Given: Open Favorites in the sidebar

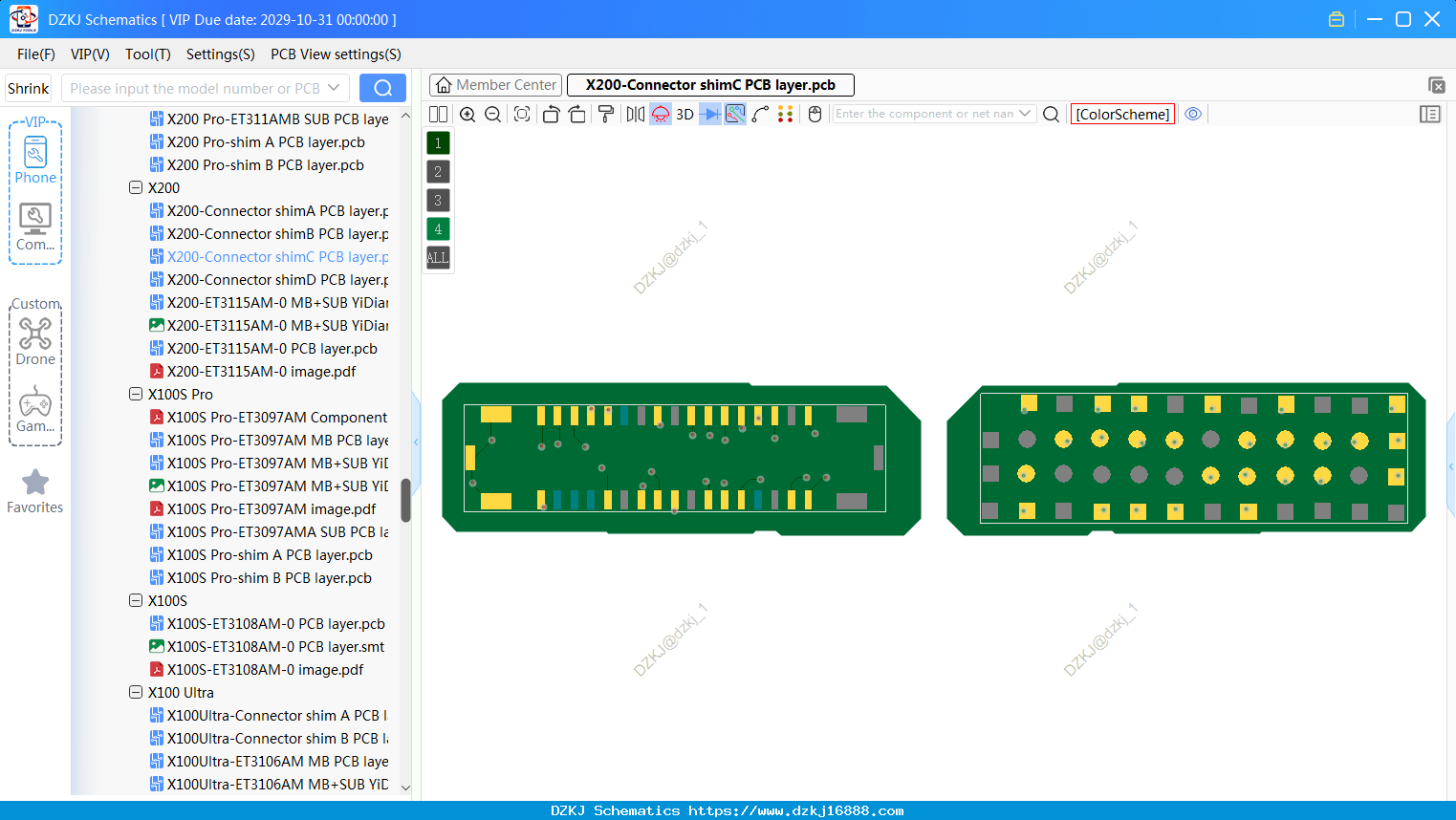Looking at the screenshot, I should [35, 491].
